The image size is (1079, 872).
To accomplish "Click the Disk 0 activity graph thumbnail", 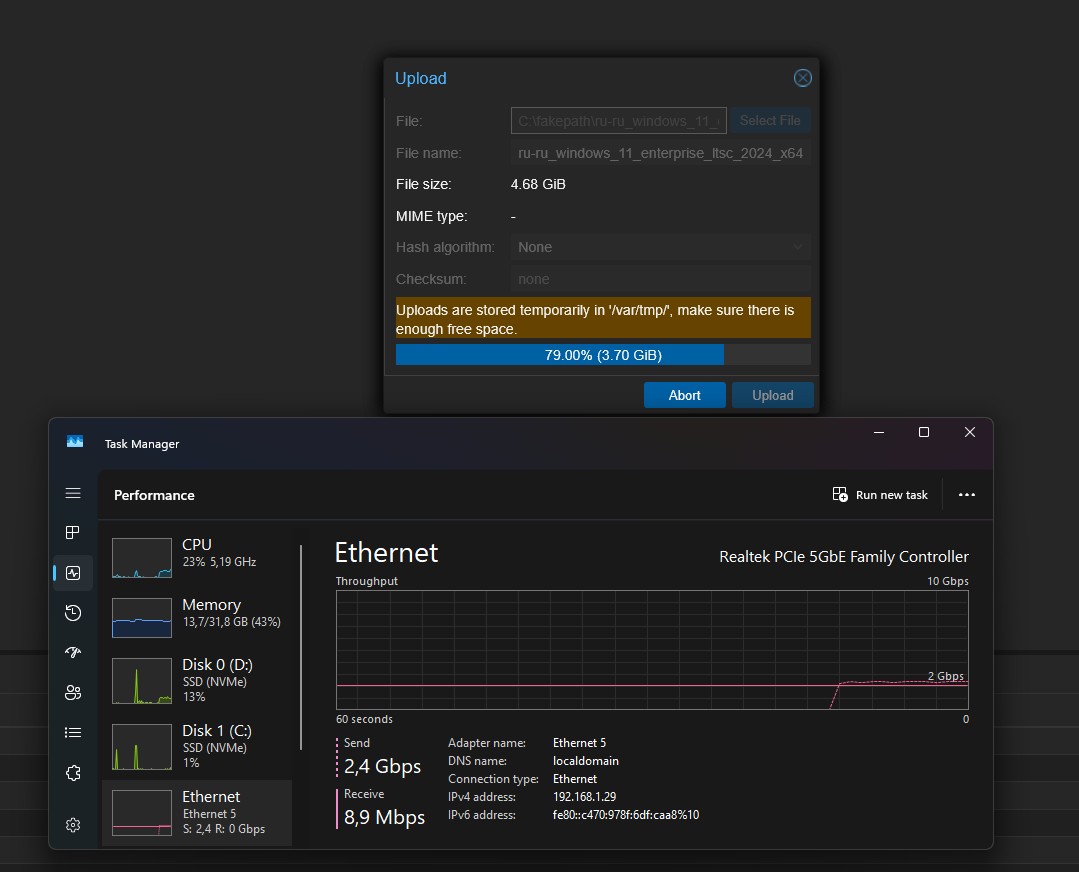I will tap(142, 681).
